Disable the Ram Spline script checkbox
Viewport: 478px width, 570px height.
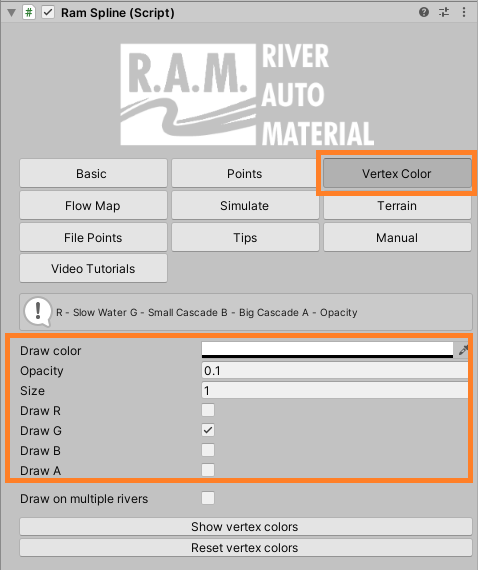pyautogui.click(x=48, y=12)
